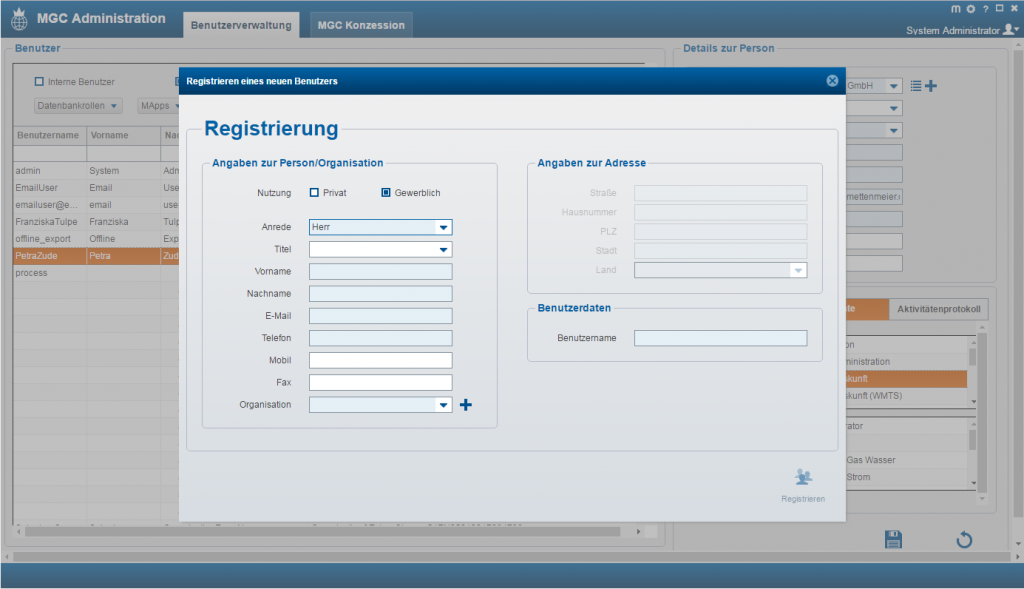This screenshot has height=589, width=1024.
Task: Click the circular refresh arrow icon
Action: point(964,540)
